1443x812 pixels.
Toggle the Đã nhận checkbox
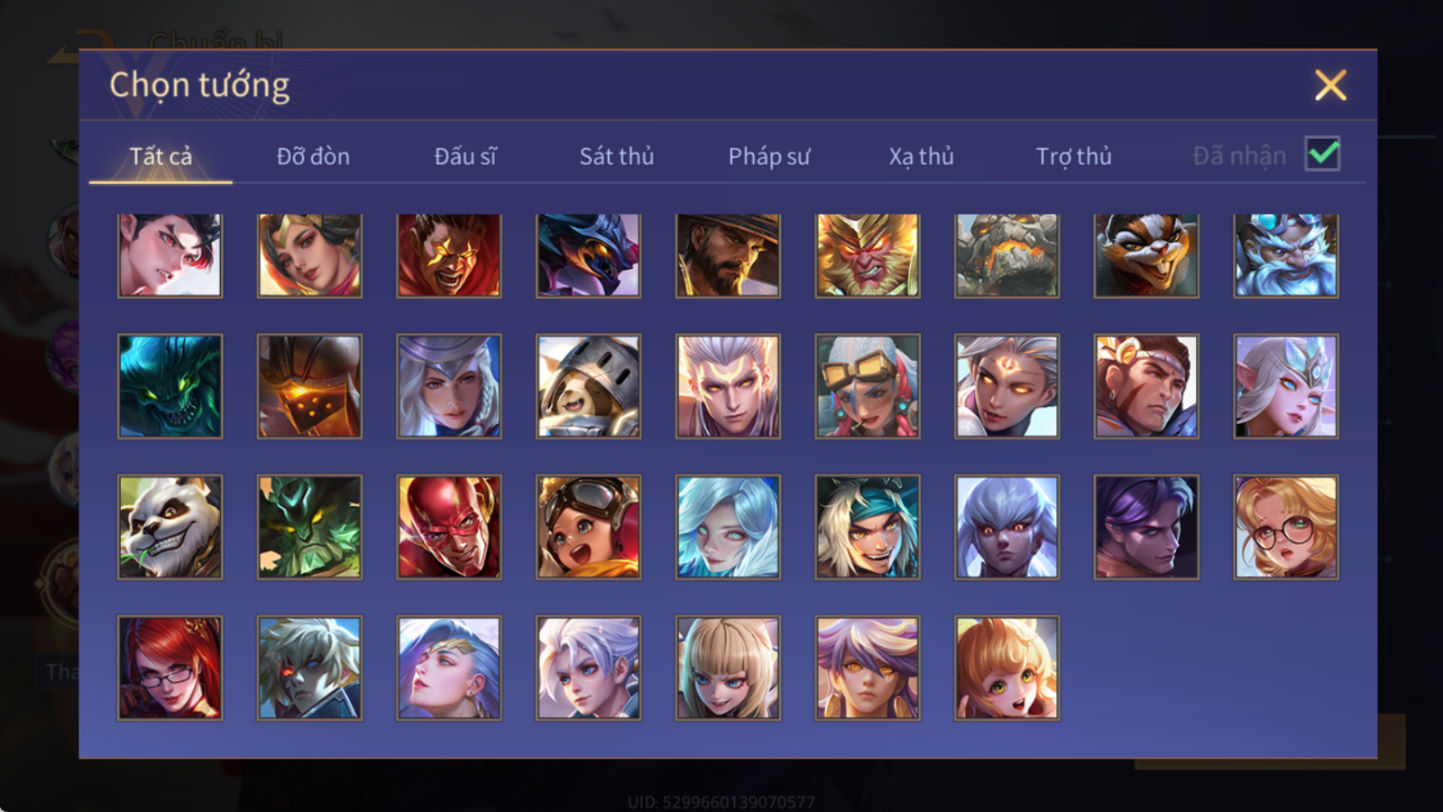click(1323, 155)
